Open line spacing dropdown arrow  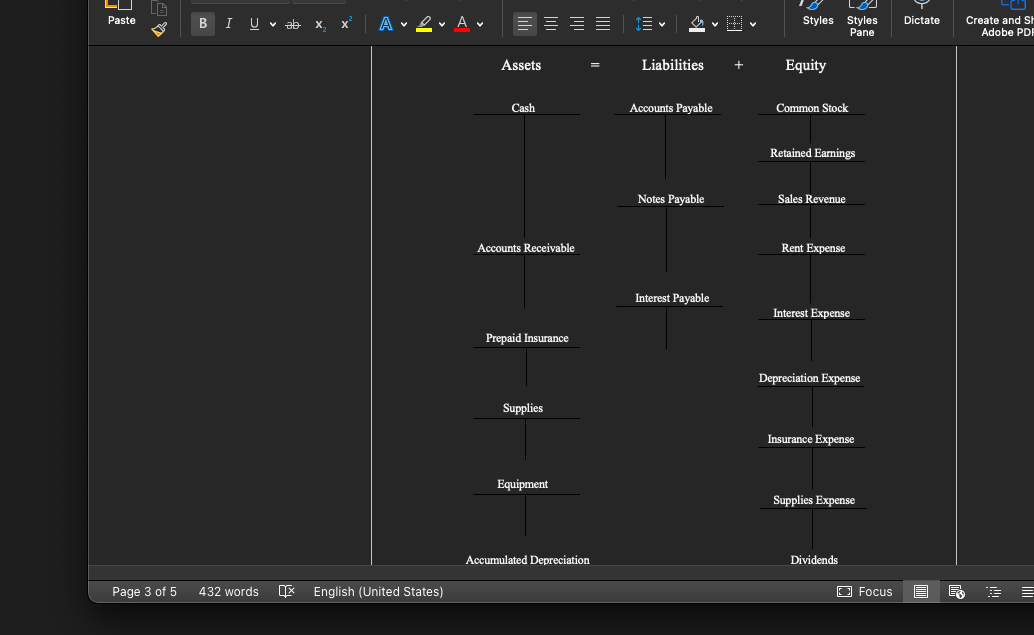[x=662, y=24]
